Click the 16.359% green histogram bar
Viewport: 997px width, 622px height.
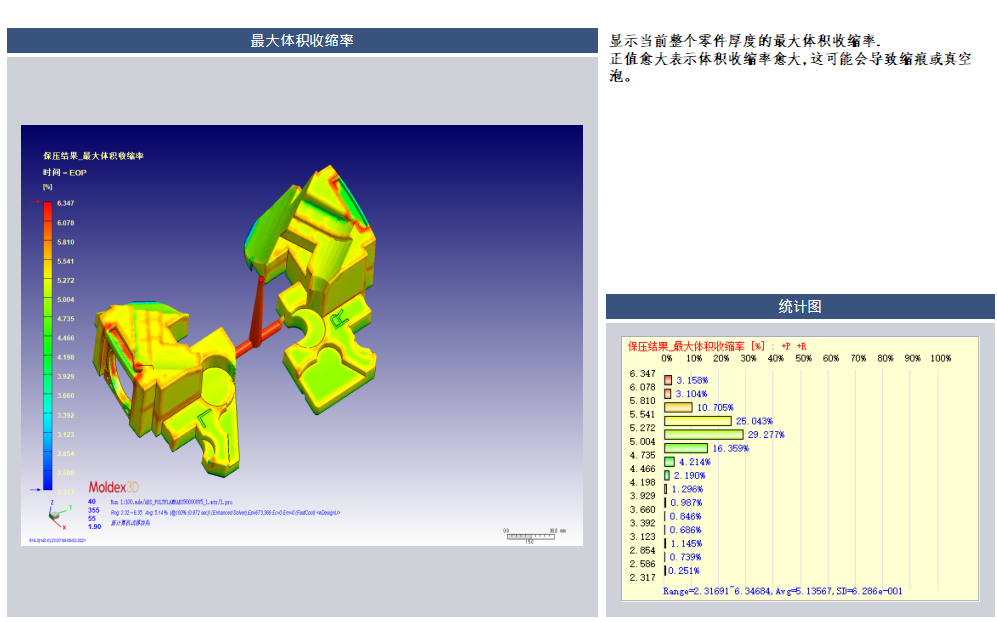pyautogui.click(x=686, y=448)
